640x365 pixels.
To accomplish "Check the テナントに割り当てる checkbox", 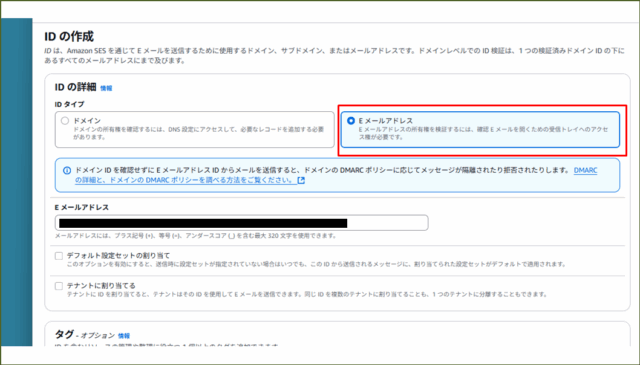I will coord(59,286).
